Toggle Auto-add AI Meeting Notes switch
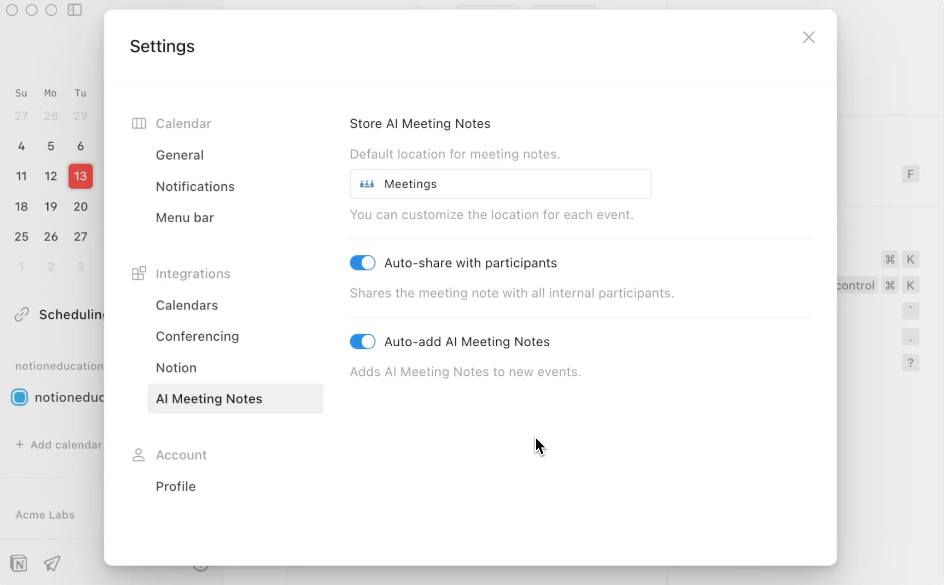Screen dimensions: 944x585 pyautogui.click(x=362, y=342)
